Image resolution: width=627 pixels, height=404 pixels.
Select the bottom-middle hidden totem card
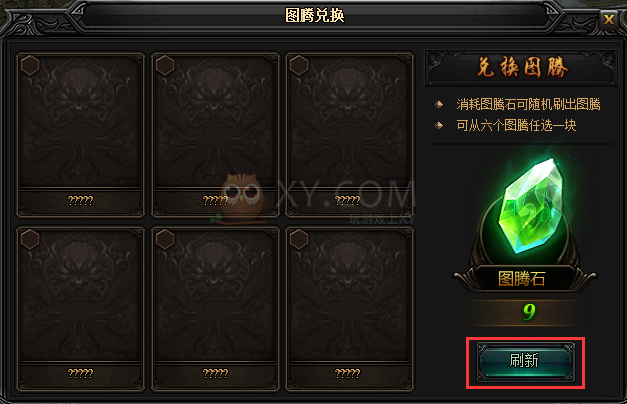pyautogui.click(x=215, y=308)
